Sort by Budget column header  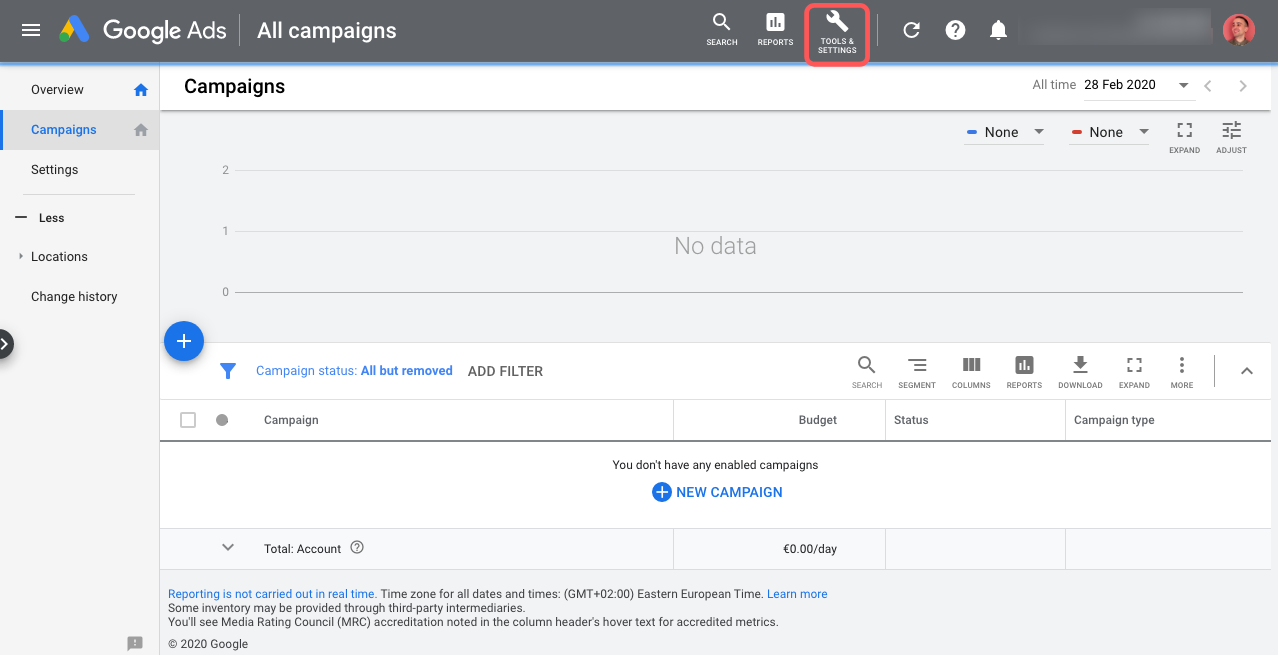click(817, 420)
